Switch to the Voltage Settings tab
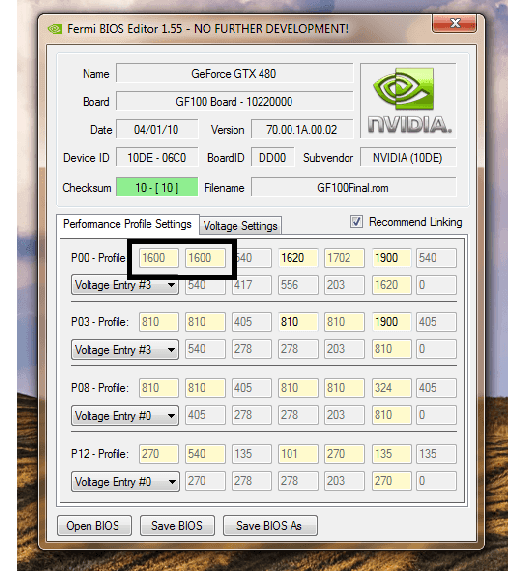 coord(240,226)
